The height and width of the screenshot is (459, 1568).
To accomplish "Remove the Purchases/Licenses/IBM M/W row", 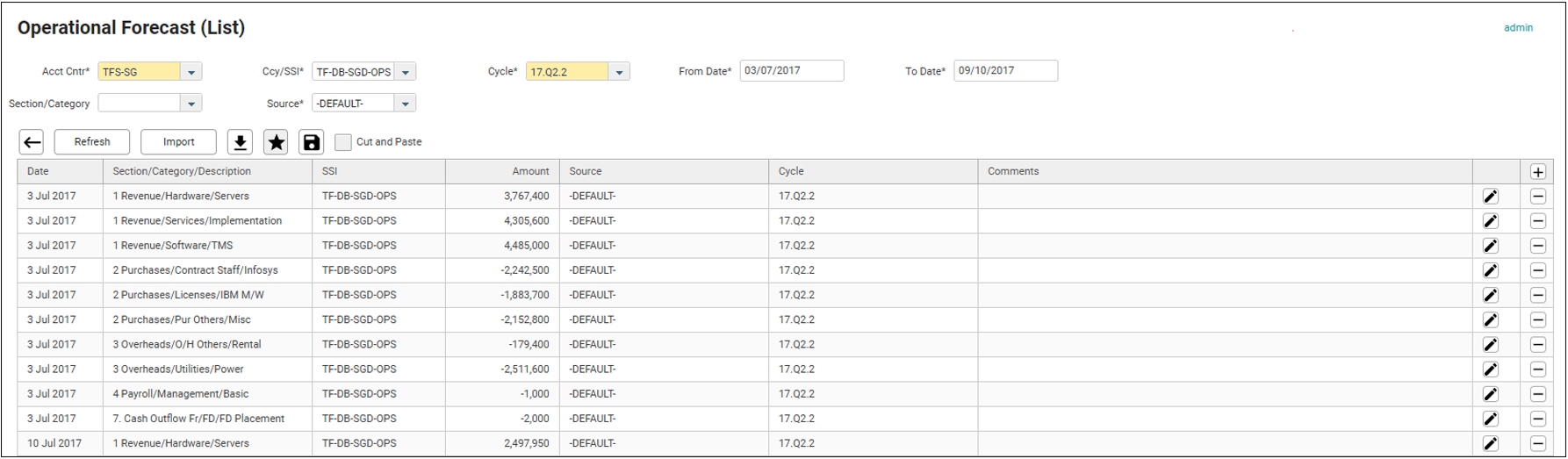I will click(x=1537, y=295).
